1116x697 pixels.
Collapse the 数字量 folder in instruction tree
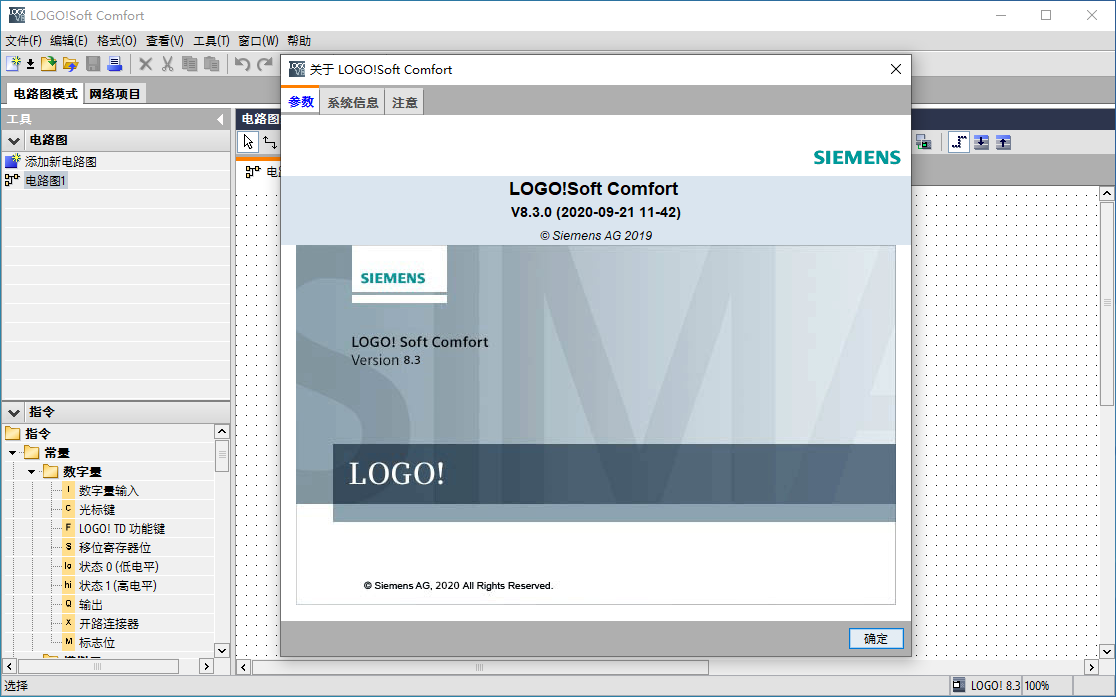[31, 472]
